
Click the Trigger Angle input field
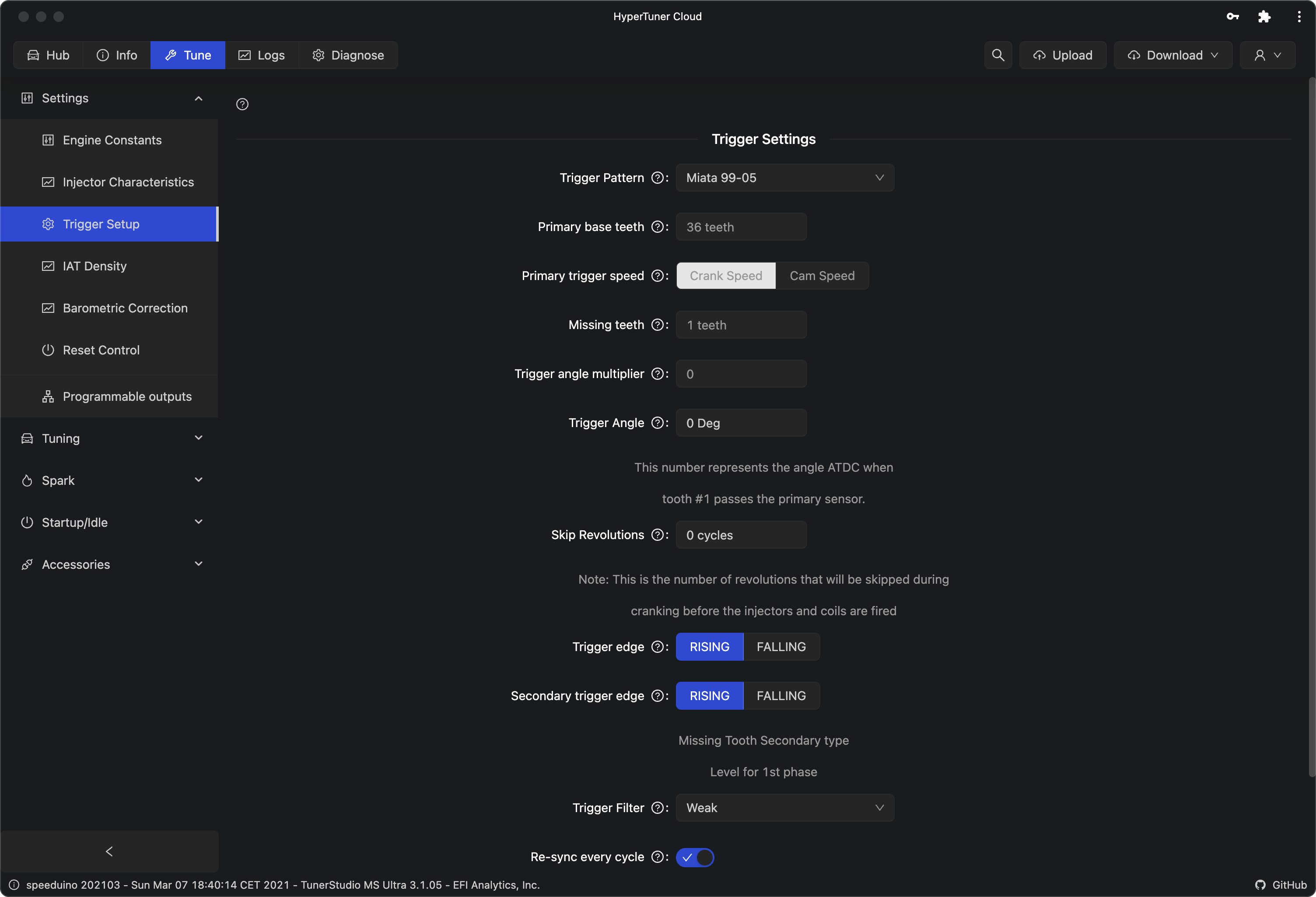(741, 422)
